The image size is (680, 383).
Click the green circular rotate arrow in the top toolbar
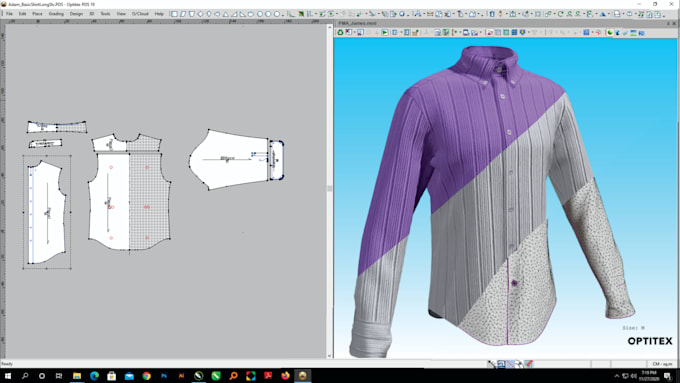pos(560,14)
